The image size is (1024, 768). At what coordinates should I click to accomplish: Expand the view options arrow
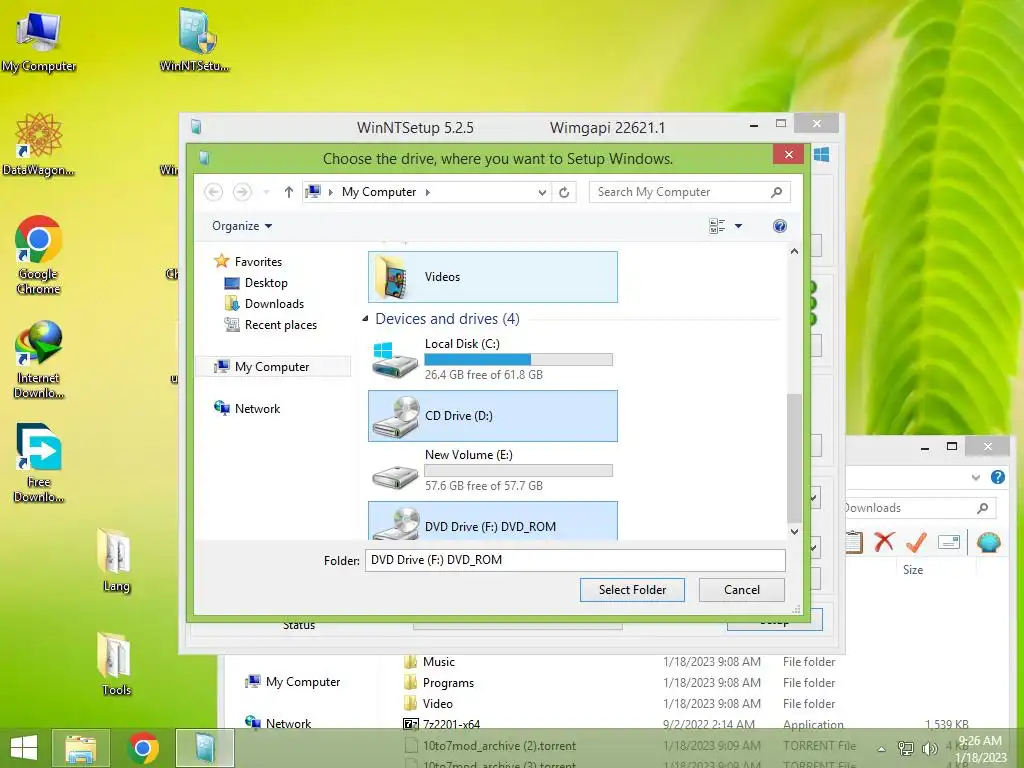pyautogui.click(x=739, y=226)
